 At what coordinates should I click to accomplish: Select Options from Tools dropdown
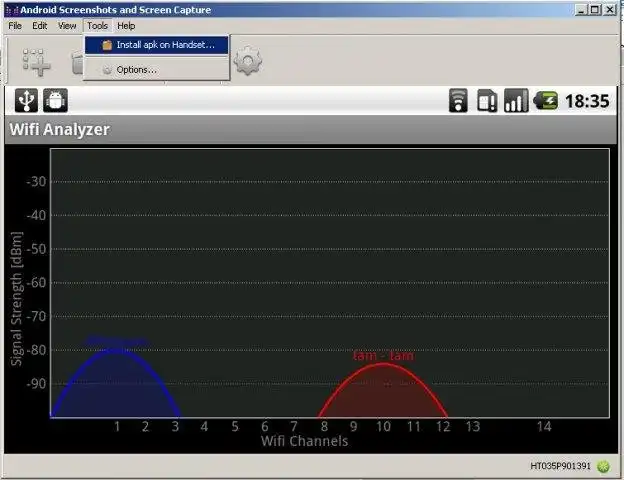(x=156, y=70)
